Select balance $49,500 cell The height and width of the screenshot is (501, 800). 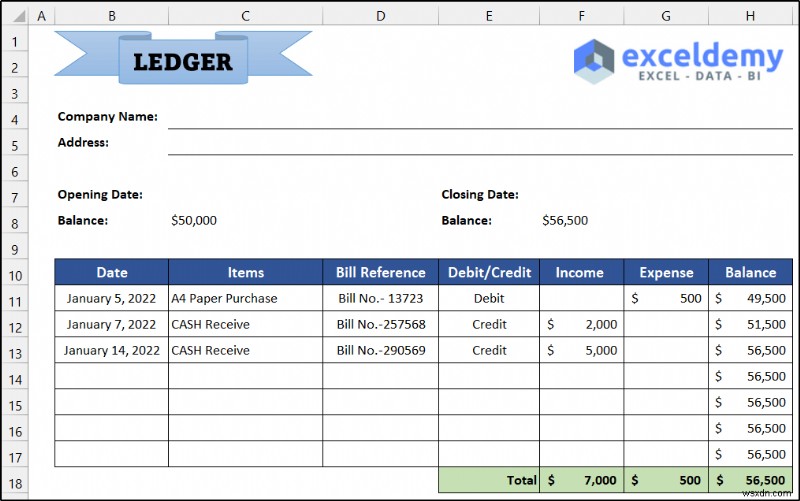coord(751,298)
